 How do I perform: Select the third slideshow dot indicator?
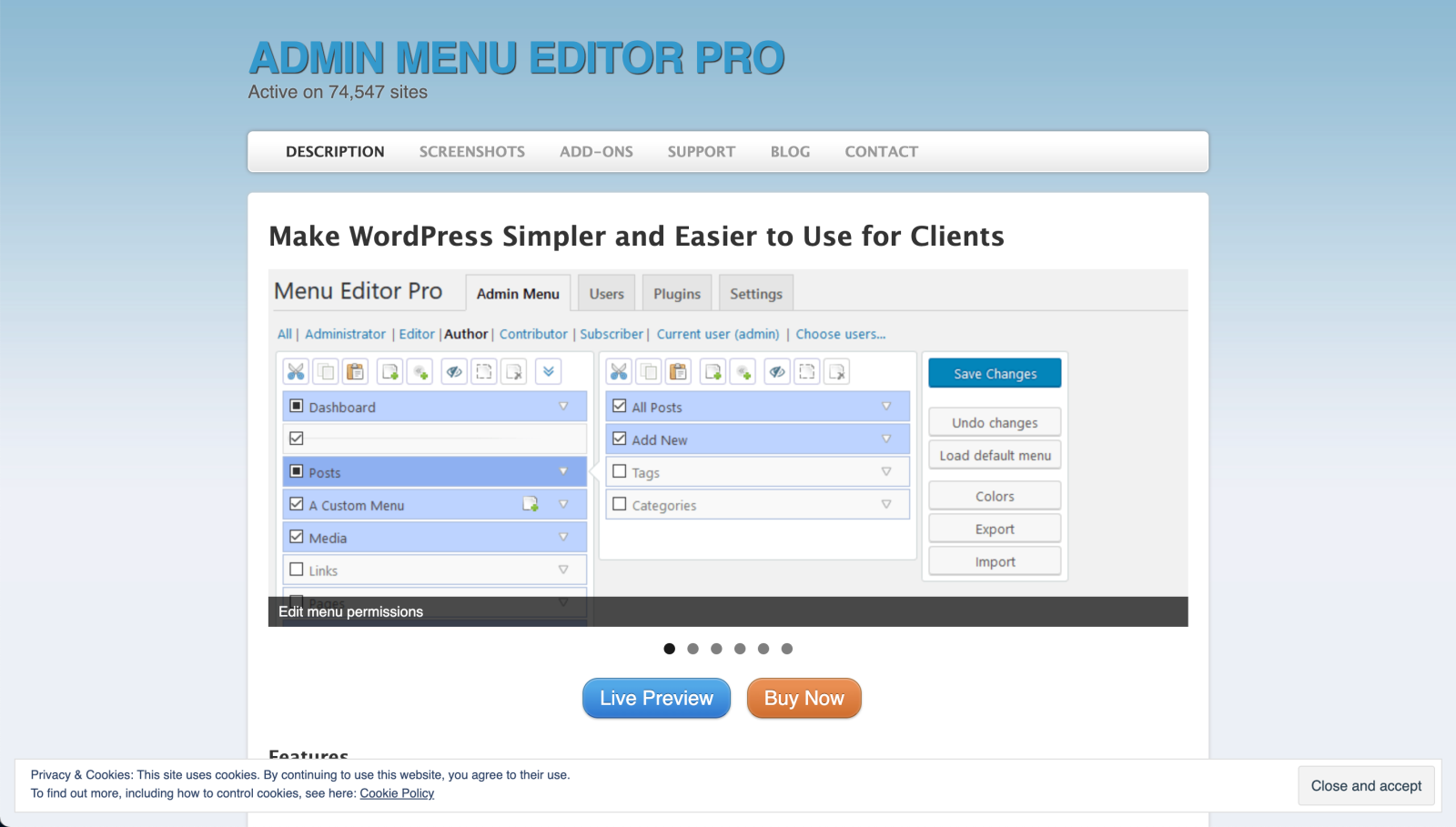click(x=716, y=649)
